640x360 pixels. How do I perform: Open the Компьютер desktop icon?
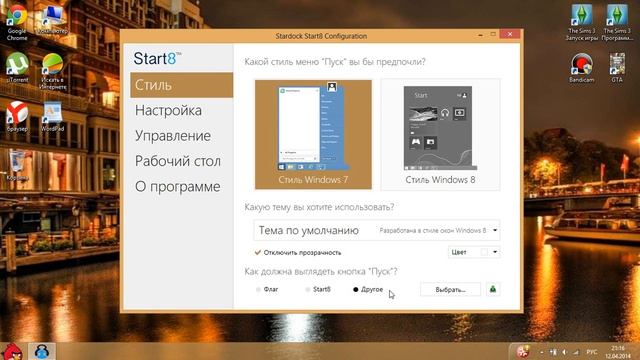(x=52, y=20)
